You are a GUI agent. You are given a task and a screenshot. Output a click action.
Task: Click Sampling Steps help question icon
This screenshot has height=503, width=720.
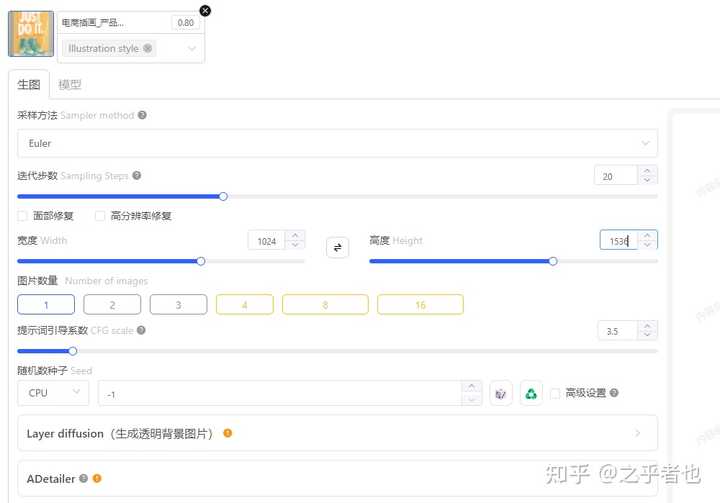[136, 175]
